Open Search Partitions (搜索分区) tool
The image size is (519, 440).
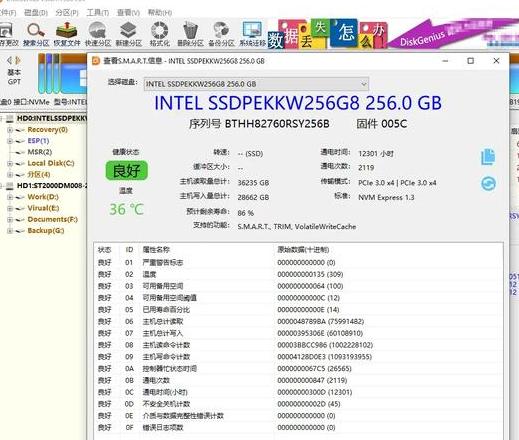36,34
